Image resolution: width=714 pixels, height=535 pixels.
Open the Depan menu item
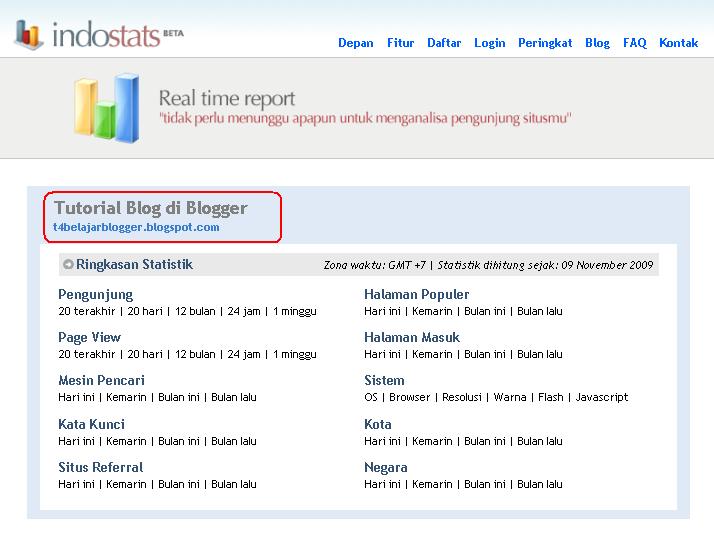356,43
